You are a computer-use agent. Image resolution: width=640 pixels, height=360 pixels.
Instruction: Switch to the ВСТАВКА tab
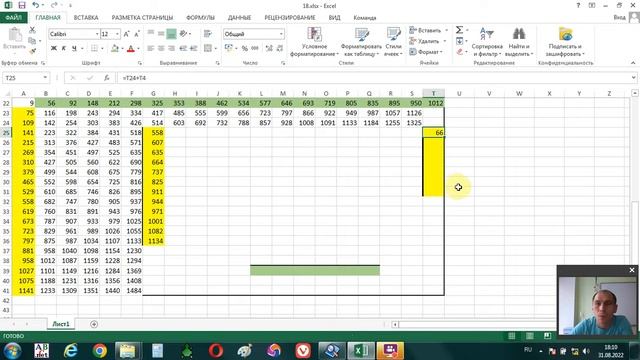pos(86,18)
